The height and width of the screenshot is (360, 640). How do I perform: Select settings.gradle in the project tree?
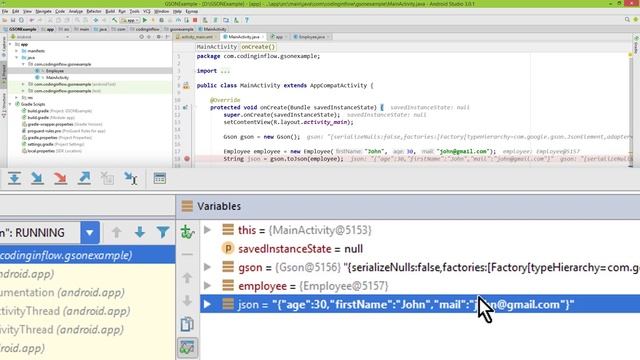coord(40,144)
